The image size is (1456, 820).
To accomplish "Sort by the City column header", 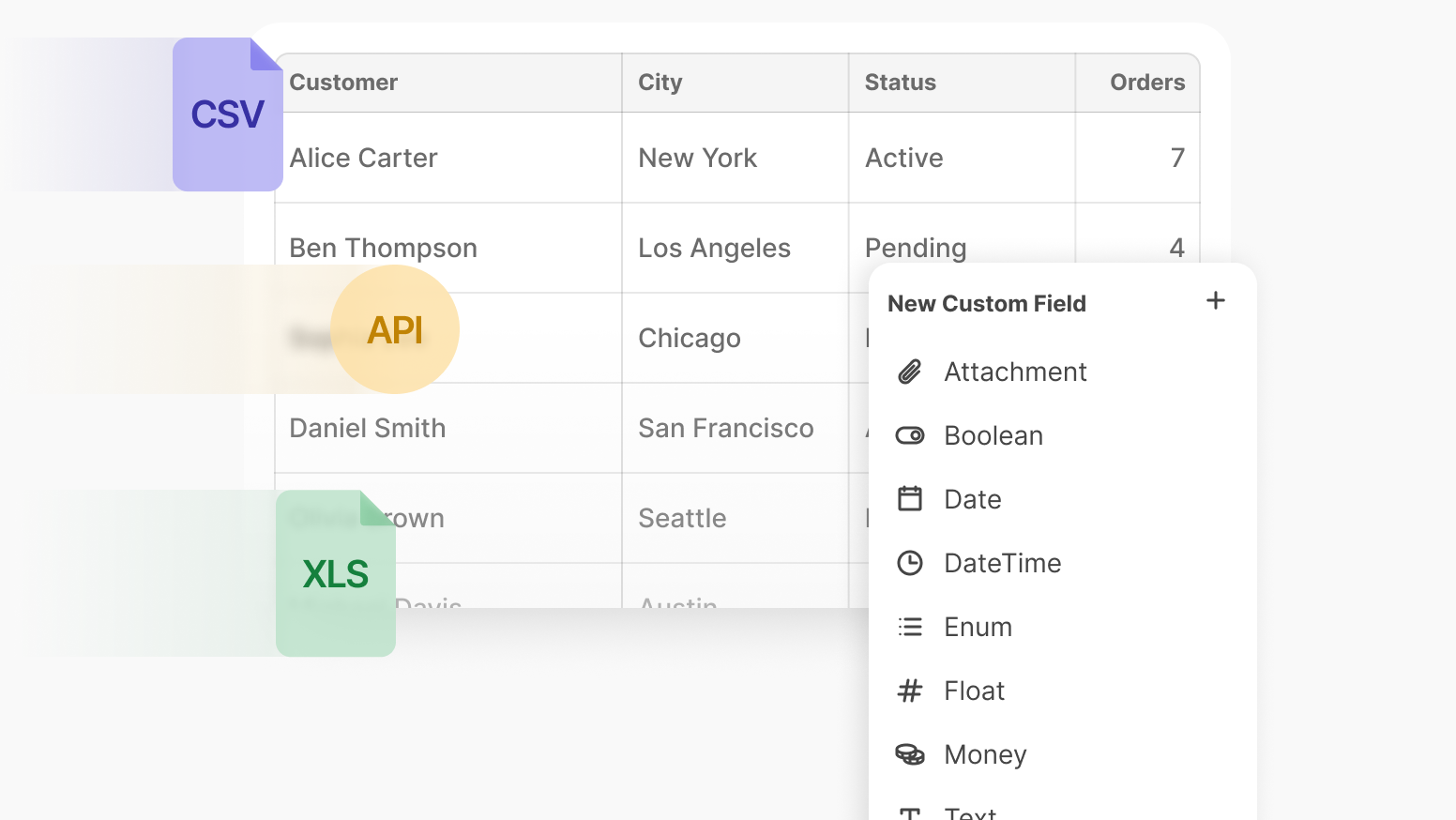I will [660, 83].
